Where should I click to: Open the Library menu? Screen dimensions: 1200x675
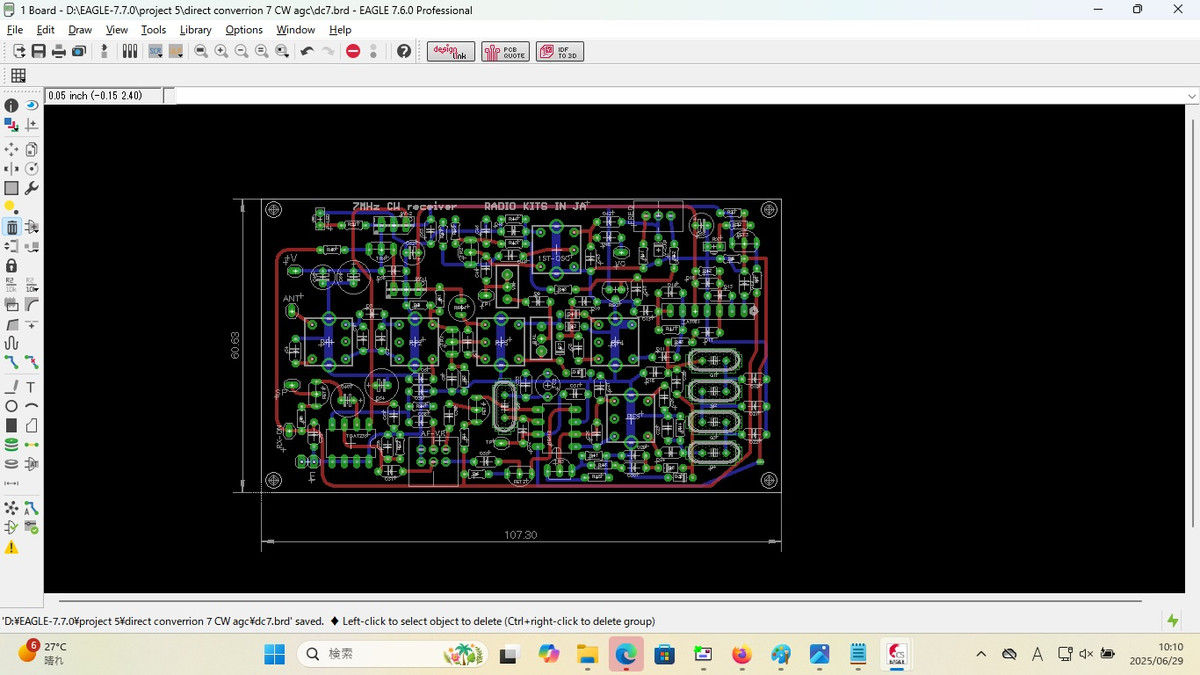(x=196, y=30)
